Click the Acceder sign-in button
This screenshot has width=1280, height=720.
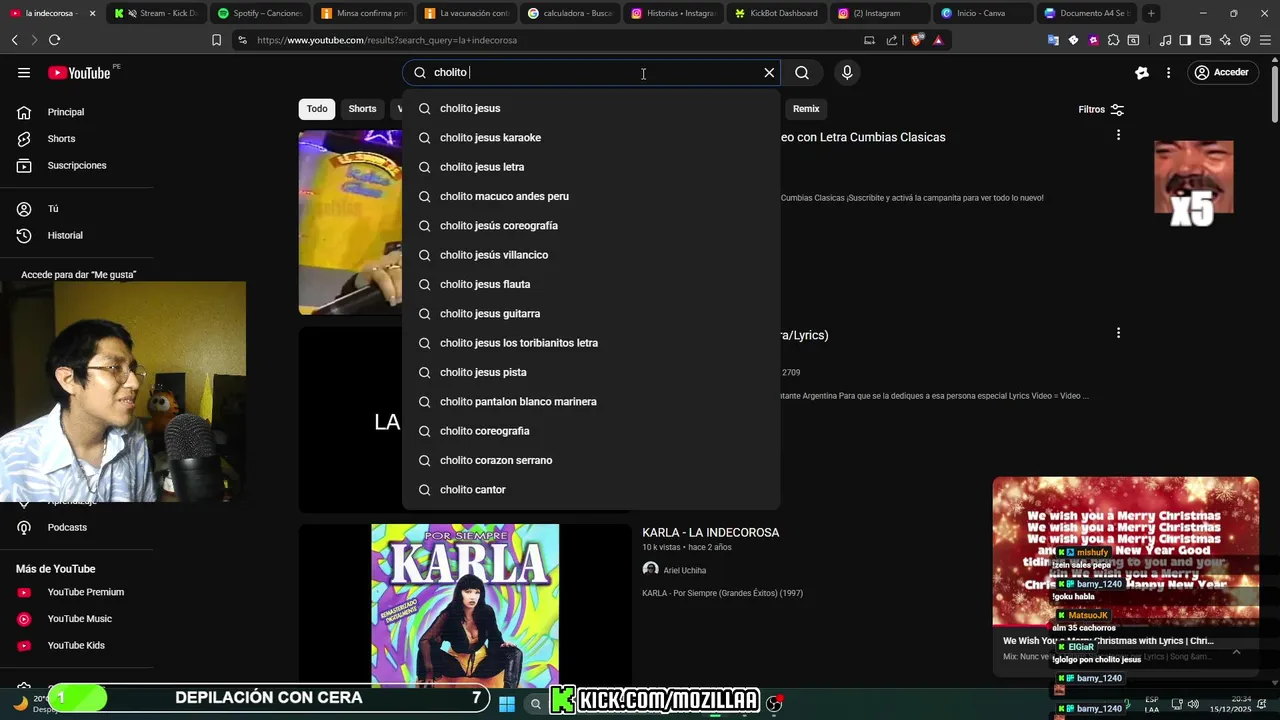tap(1221, 73)
